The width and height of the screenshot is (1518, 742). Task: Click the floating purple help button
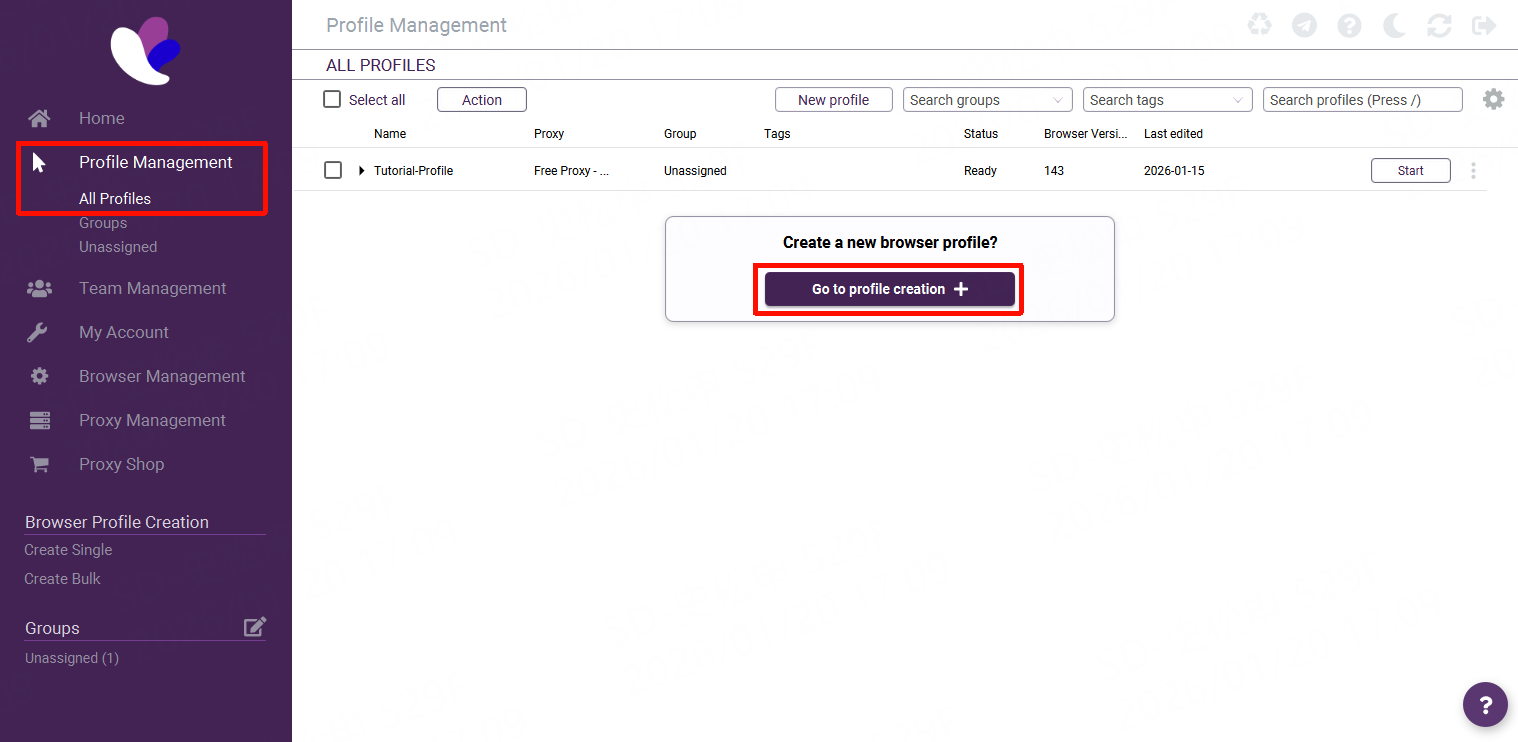(1485, 705)
